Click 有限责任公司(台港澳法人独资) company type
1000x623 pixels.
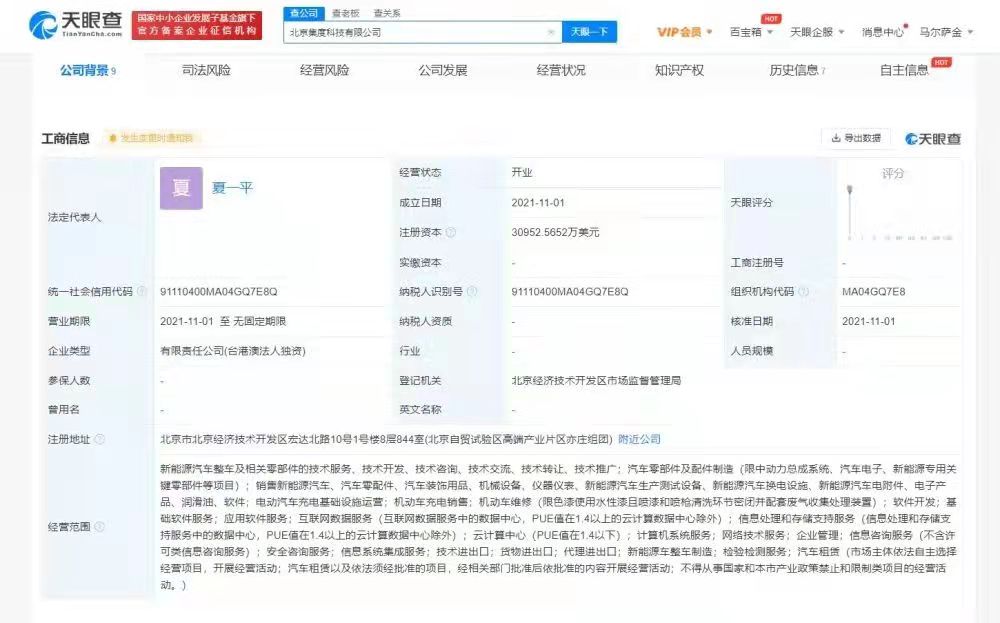(x=233, y=351)
